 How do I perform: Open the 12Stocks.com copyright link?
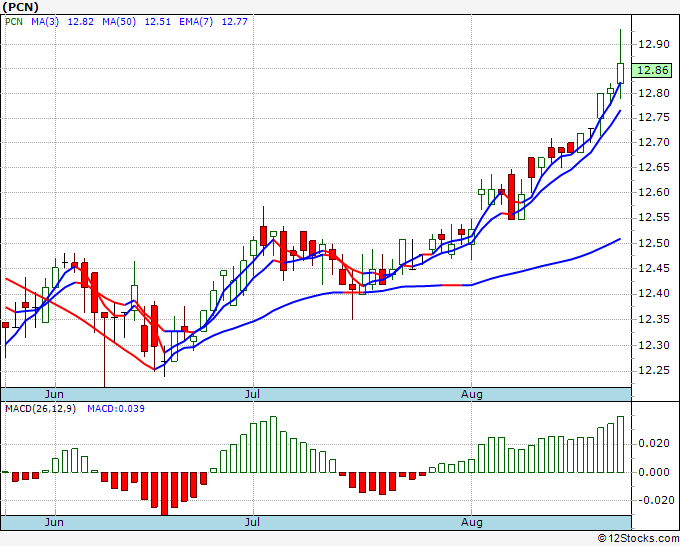click(638, 539)
